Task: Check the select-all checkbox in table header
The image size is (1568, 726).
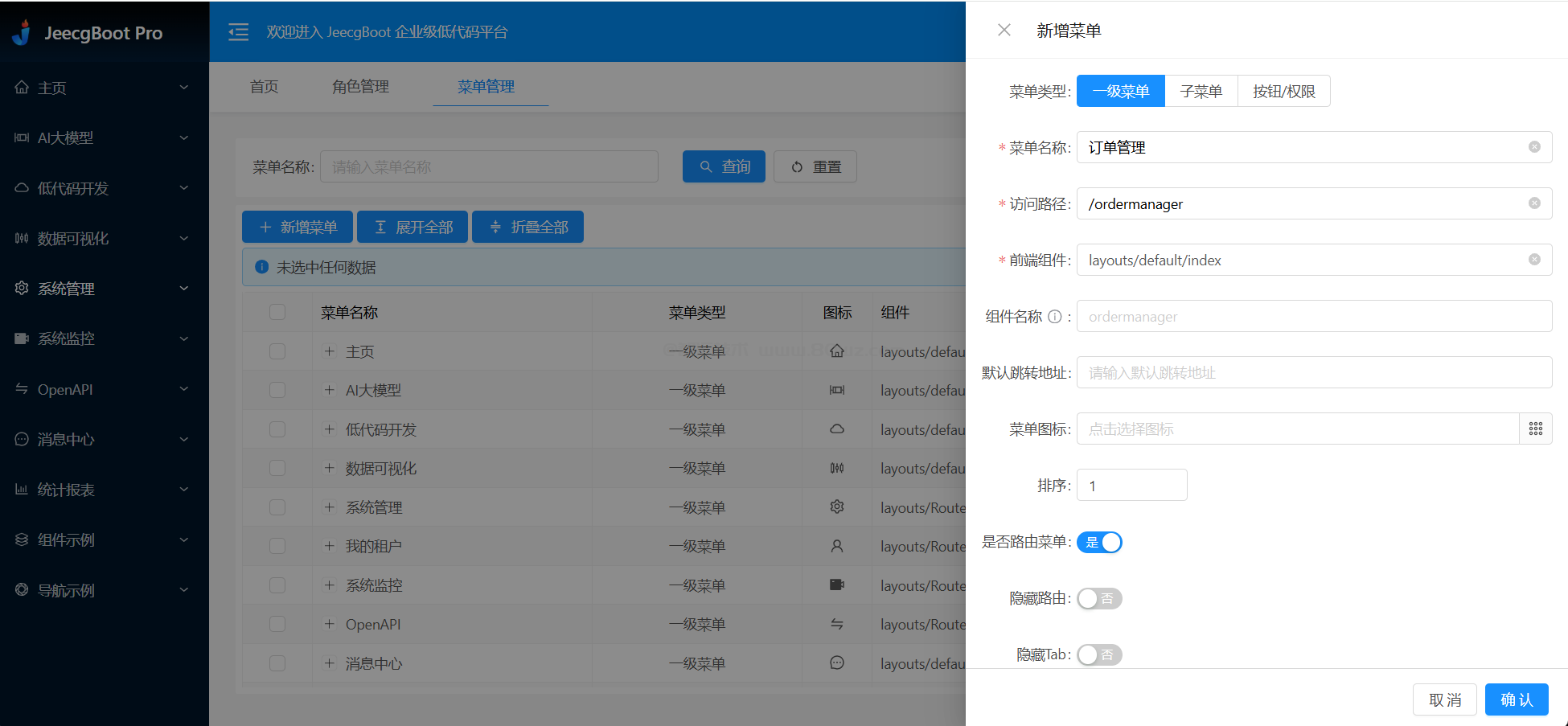Action: pyautogui.click(x=277, y=312)
